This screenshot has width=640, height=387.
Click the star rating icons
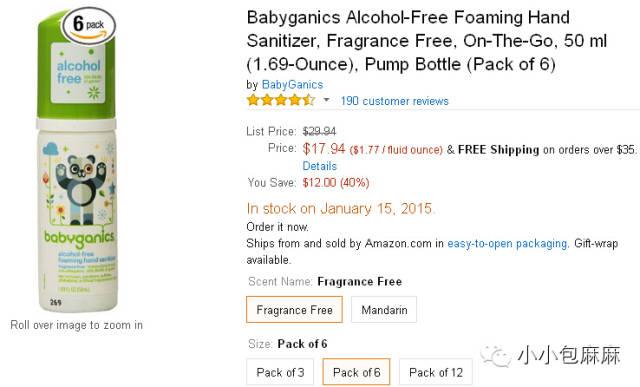pyautogui.click(x=281, y=100)
